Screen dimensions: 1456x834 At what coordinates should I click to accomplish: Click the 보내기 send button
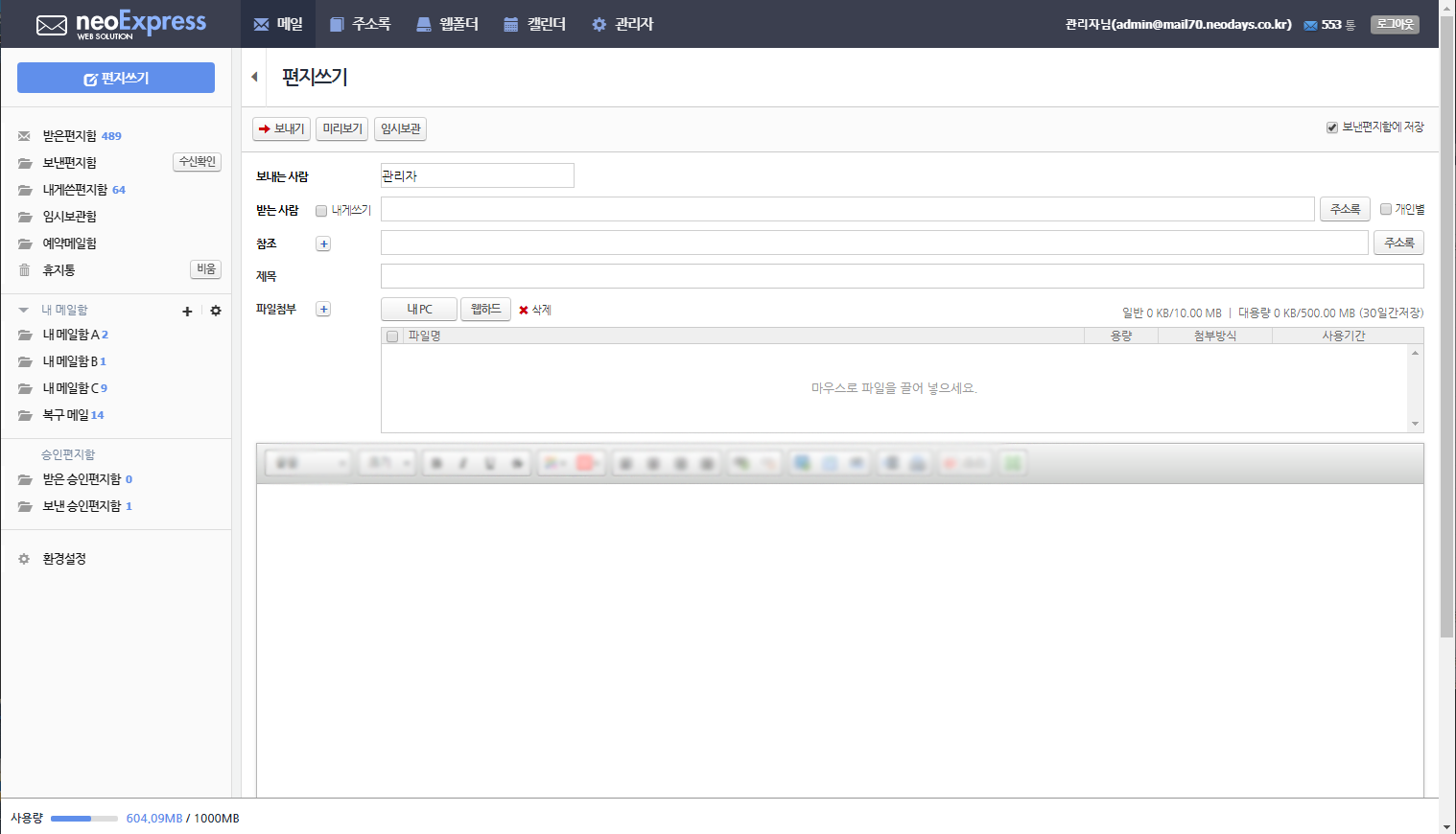pos(281,128)
